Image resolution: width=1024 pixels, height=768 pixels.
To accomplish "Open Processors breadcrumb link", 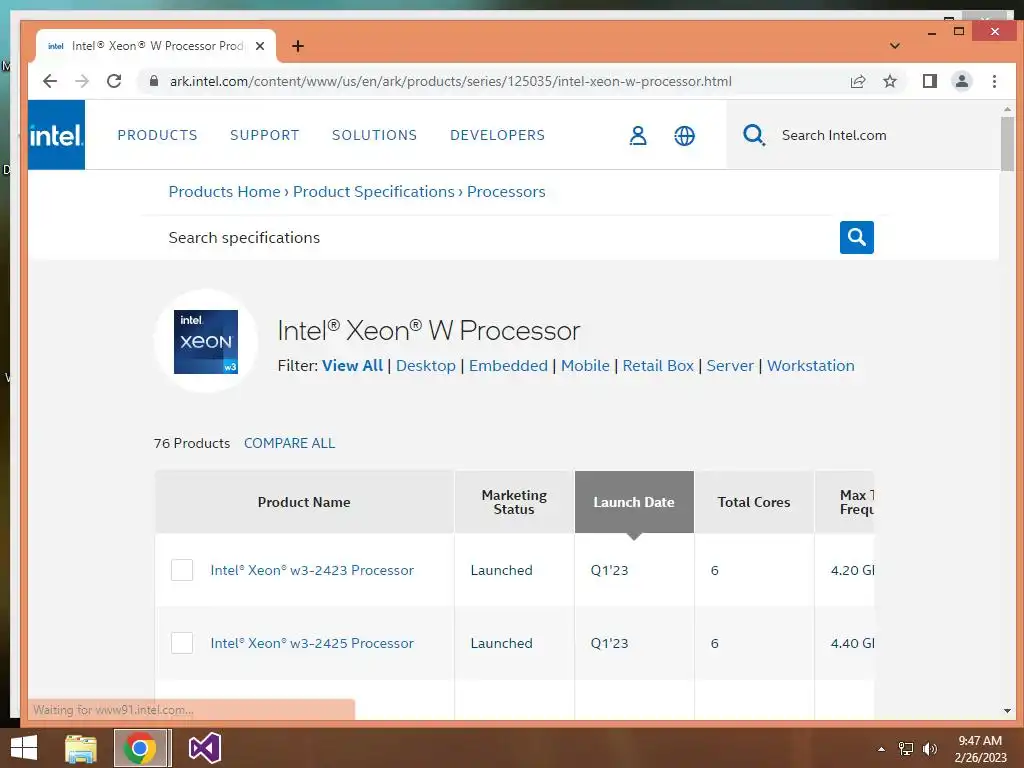I will click(x=506, y=191).
